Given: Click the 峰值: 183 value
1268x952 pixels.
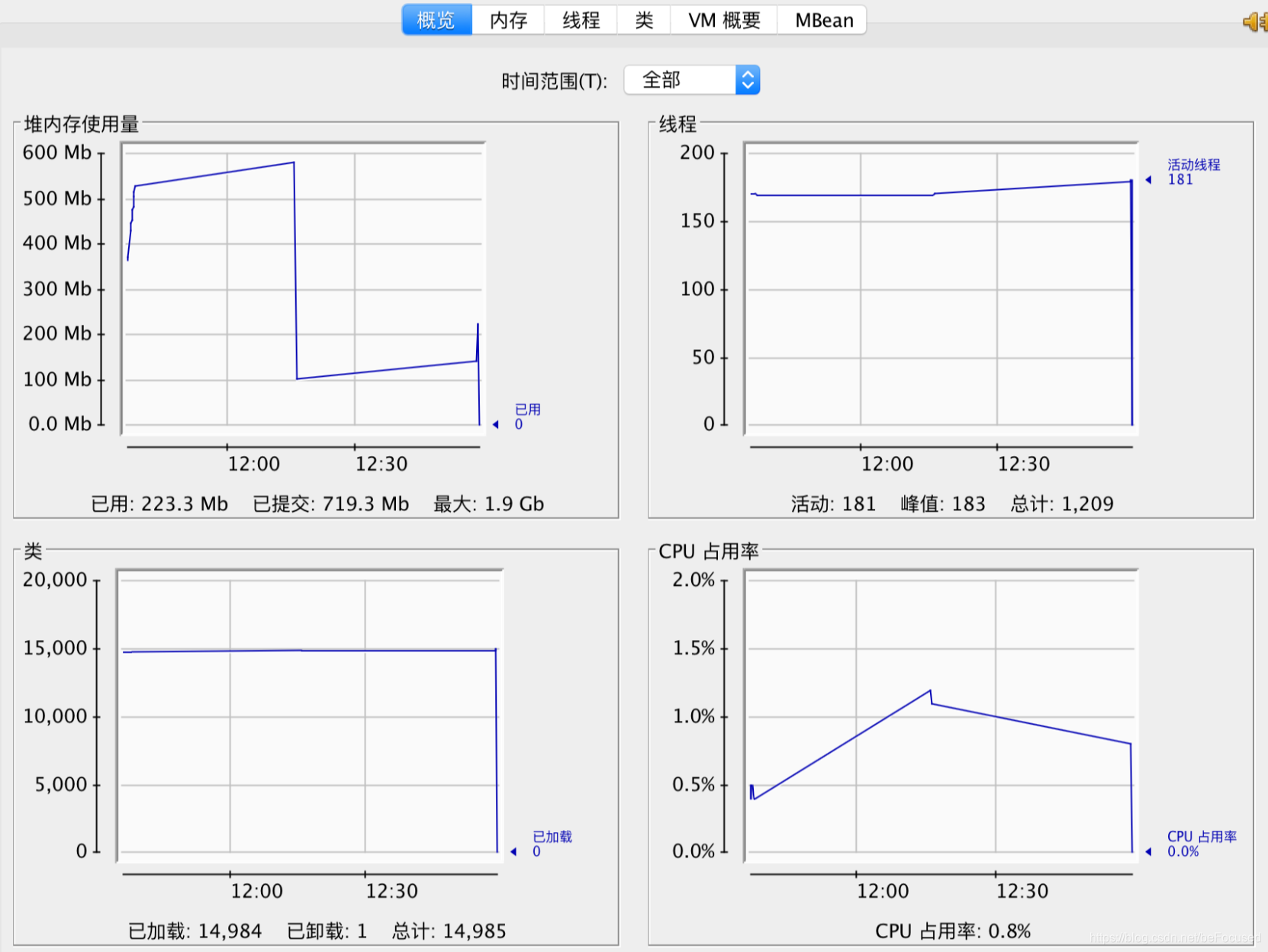Looking at the screenshot, I should tap(943, 503).
